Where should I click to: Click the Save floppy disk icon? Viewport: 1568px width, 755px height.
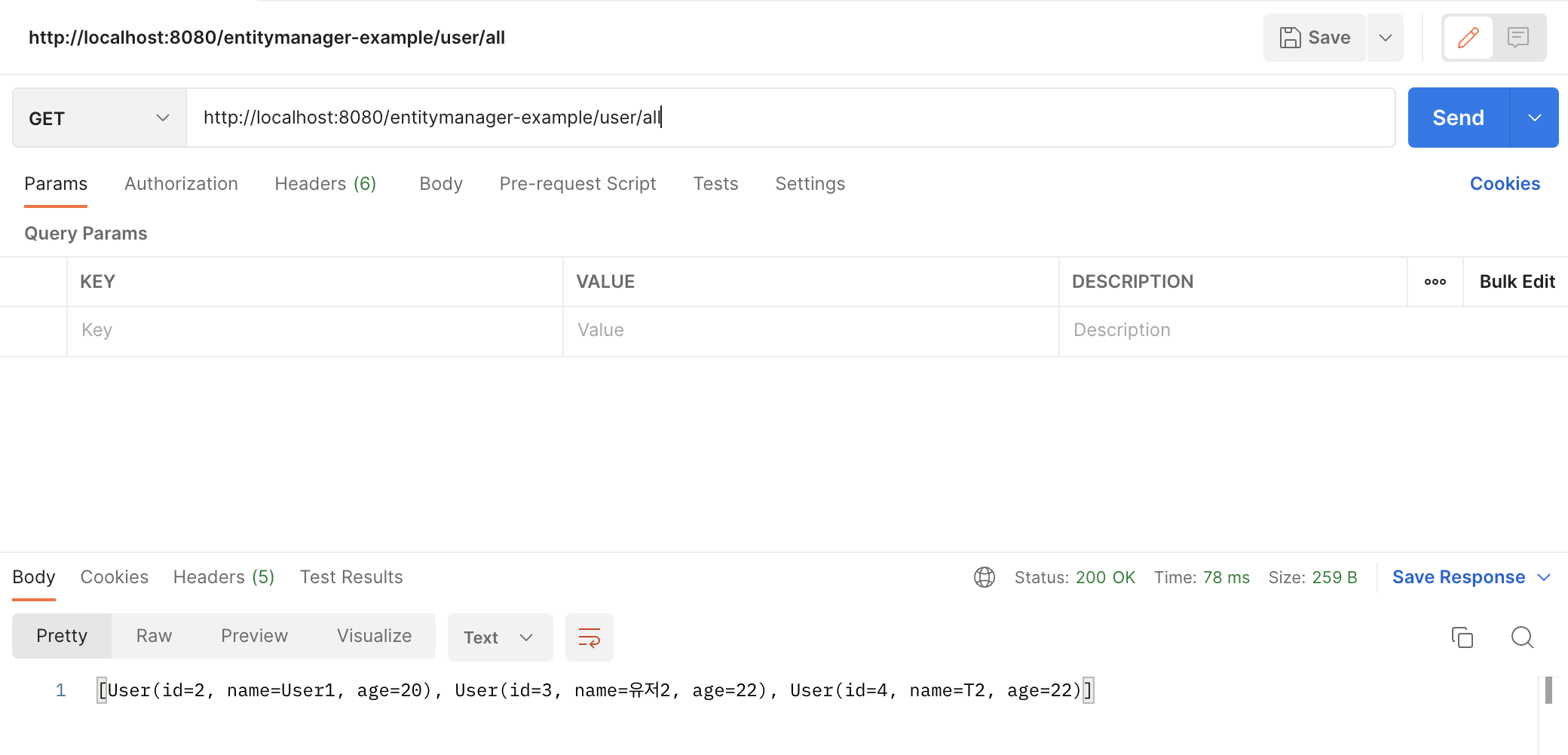tap(1291, 38)
